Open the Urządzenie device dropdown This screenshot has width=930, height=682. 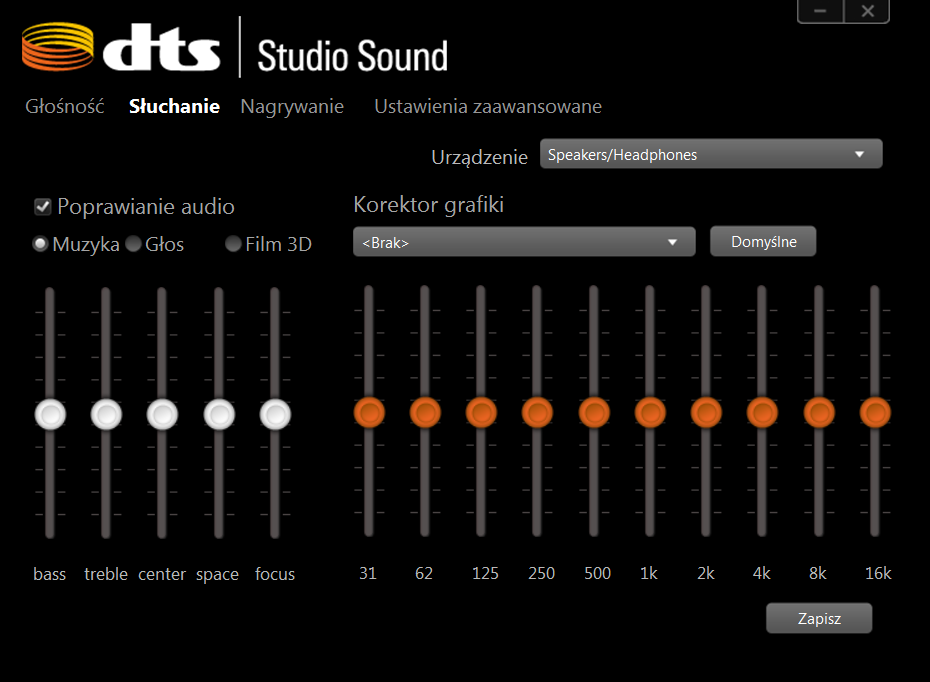click(x=711, y=154)
